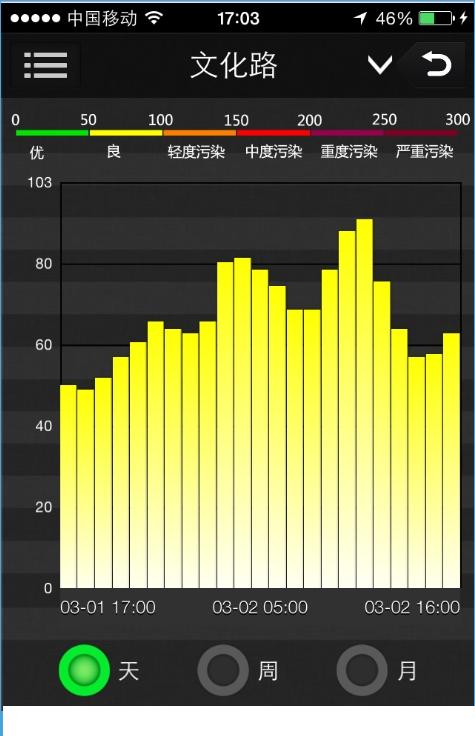Tap the 03-02 16:00 axis label
Image resolution: width=475 pixels, height=736 pixels.
412,607
